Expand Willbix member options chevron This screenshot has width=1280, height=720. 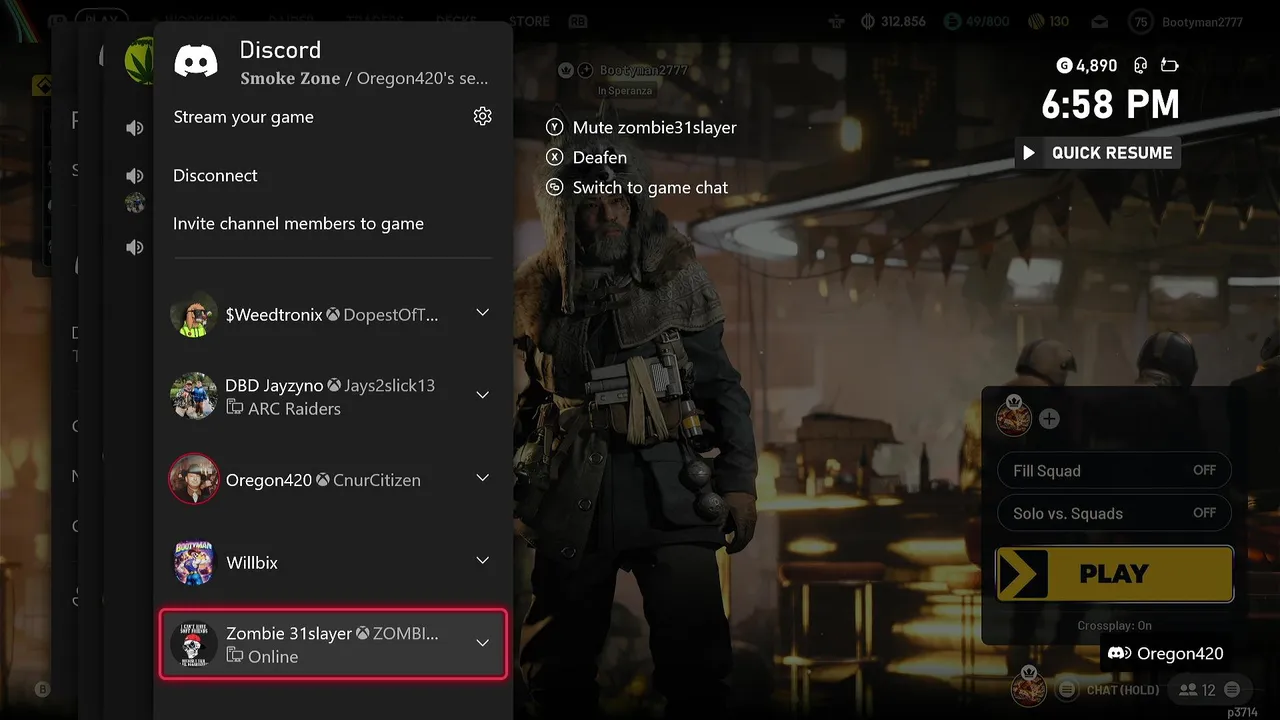click(482, 560)
